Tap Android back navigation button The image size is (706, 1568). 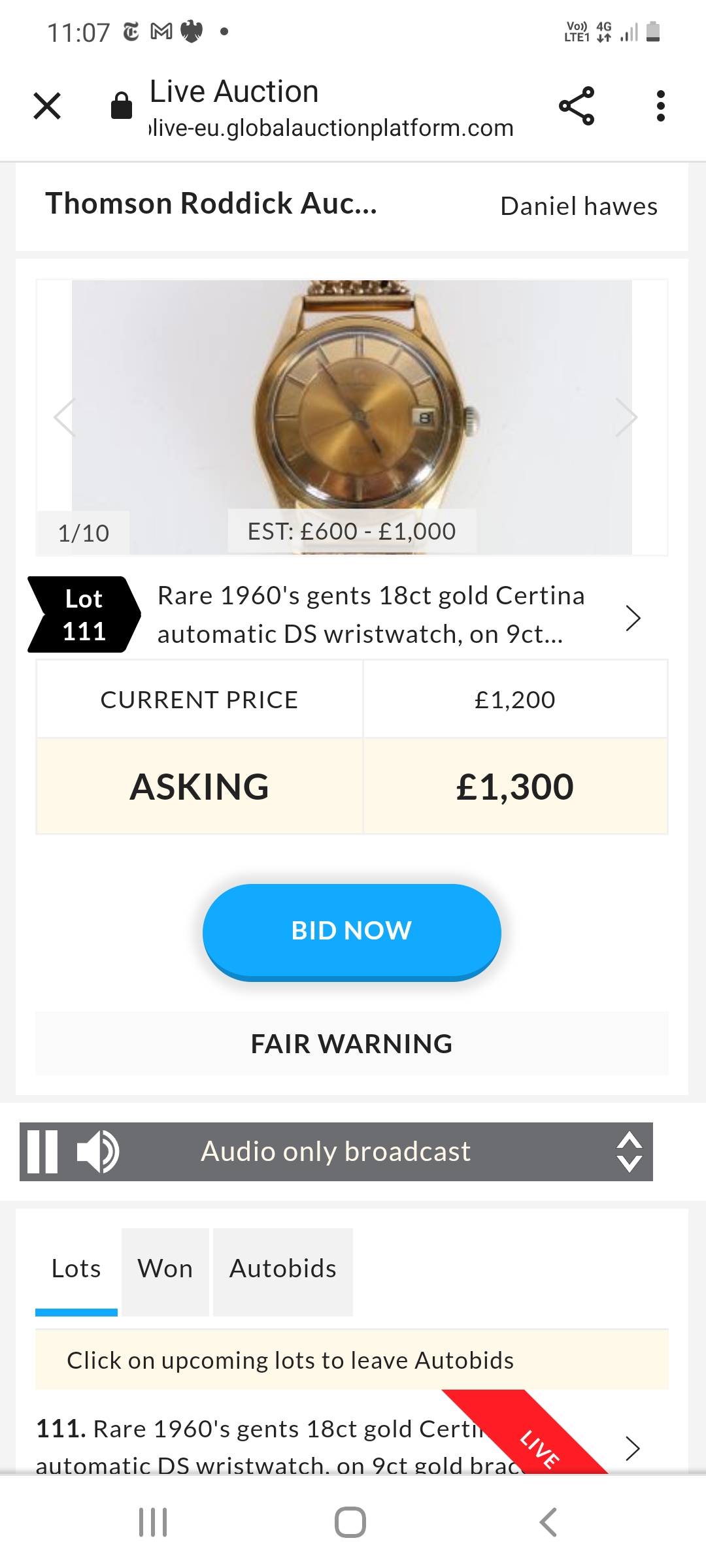pyautogui.click(x=548, y=1522)
